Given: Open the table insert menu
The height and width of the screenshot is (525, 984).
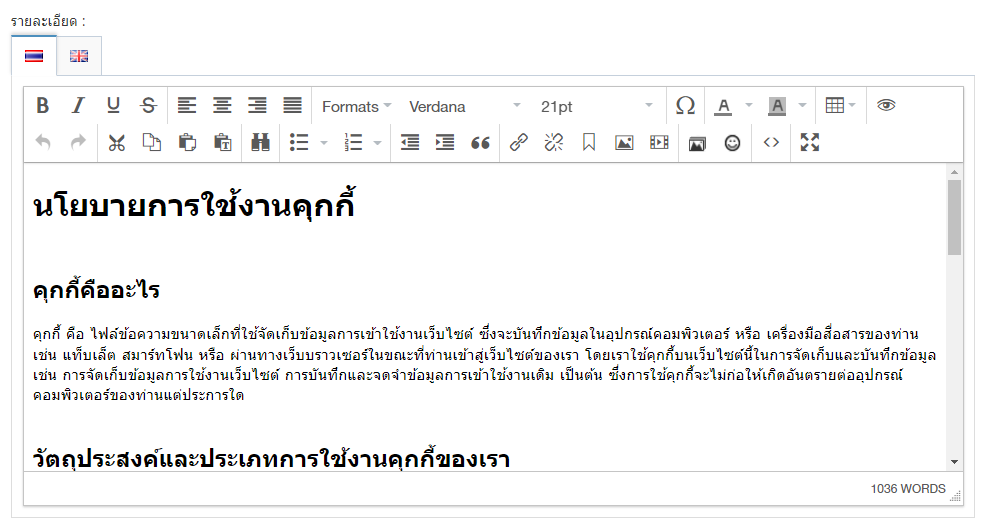Looking at the screenshot, I should (x=840, y=105).
